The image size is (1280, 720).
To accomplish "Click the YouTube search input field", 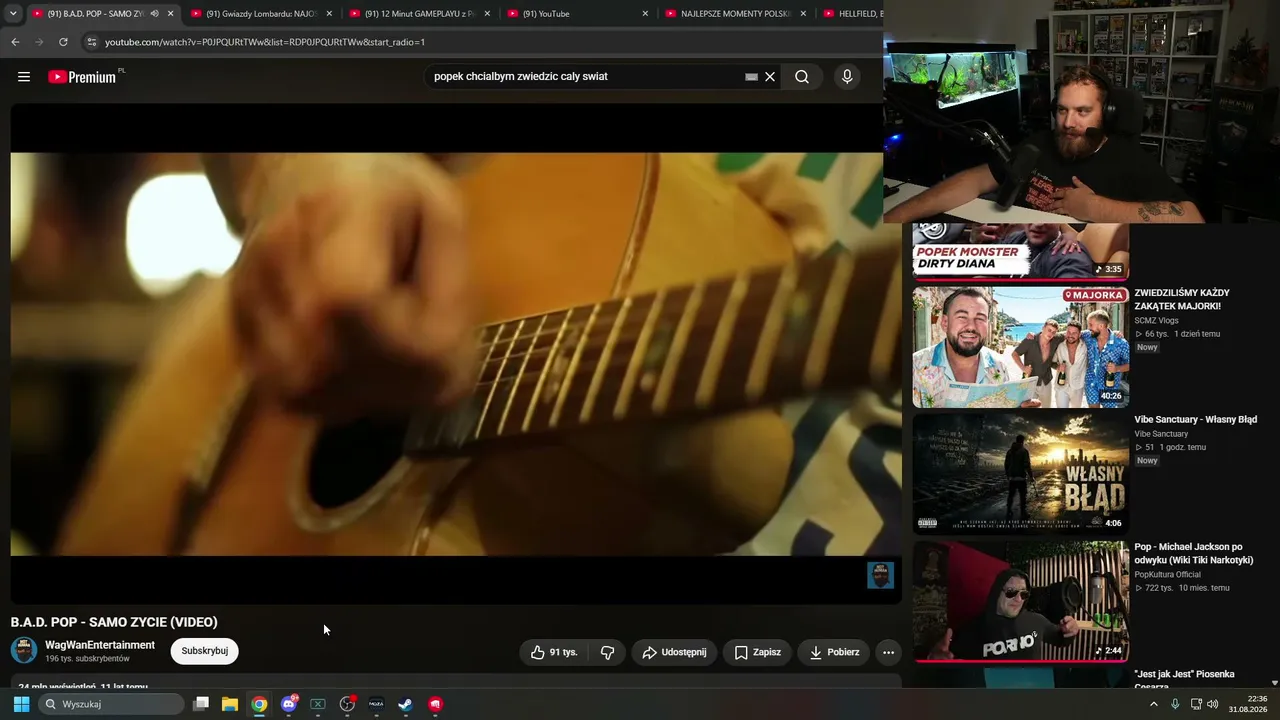I will pyautogui.click(x=585, y=77).
